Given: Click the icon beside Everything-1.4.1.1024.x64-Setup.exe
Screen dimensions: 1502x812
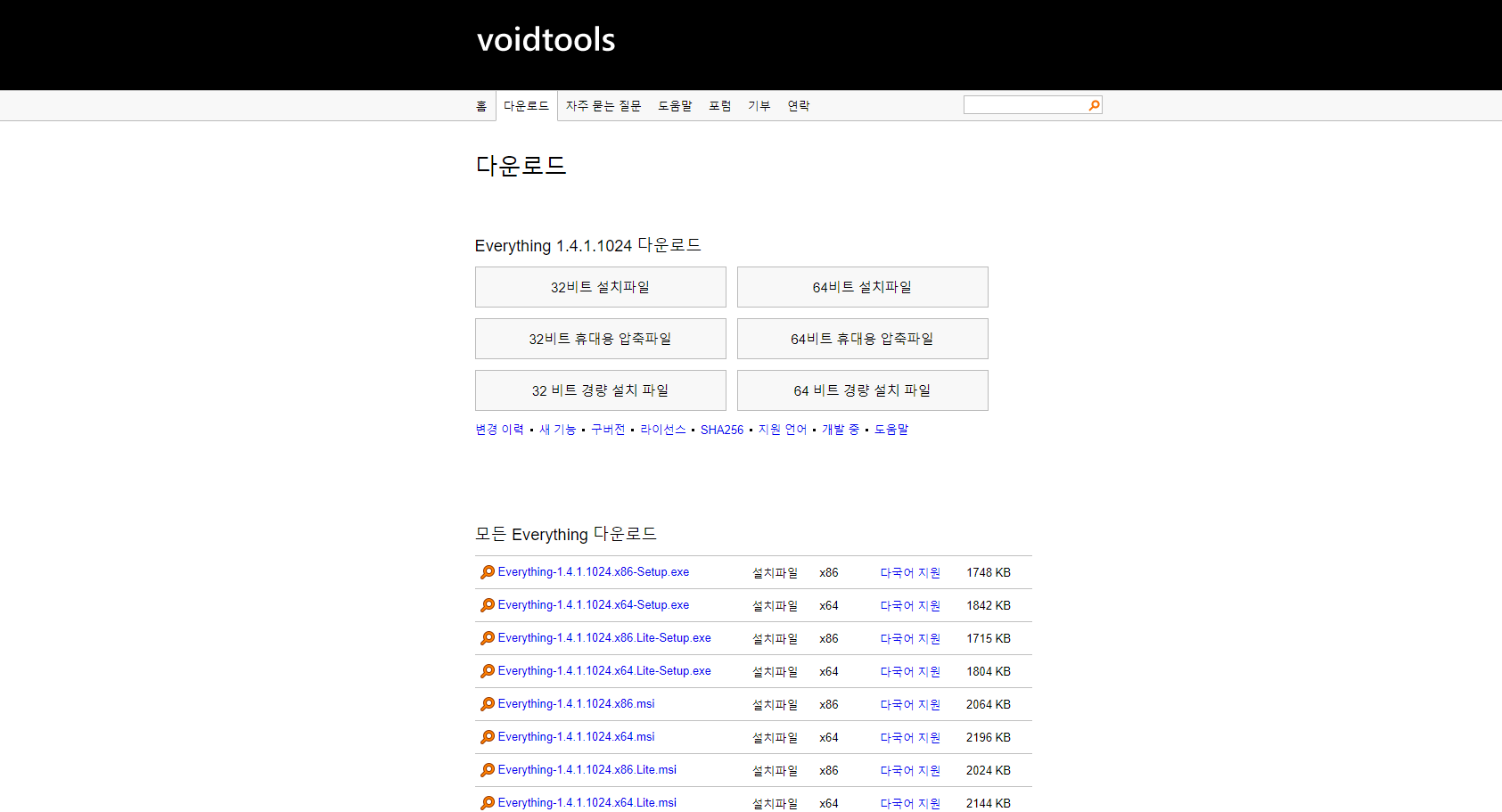Looking at the screenshot, I should pyautogui.click(x=487, y=605).
